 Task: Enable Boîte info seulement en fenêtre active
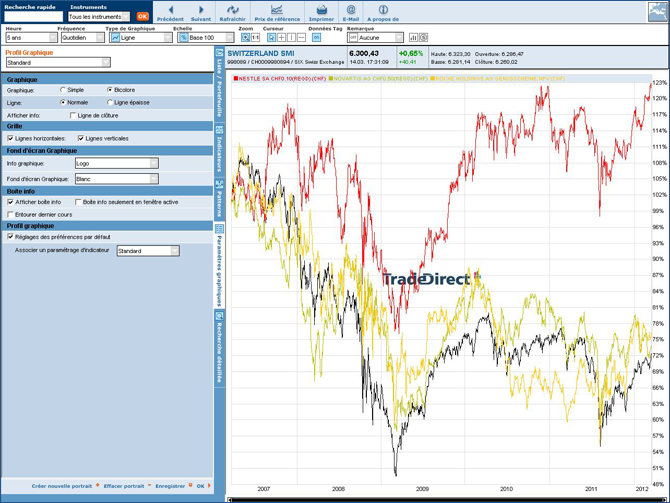click(x=78, y=202)
